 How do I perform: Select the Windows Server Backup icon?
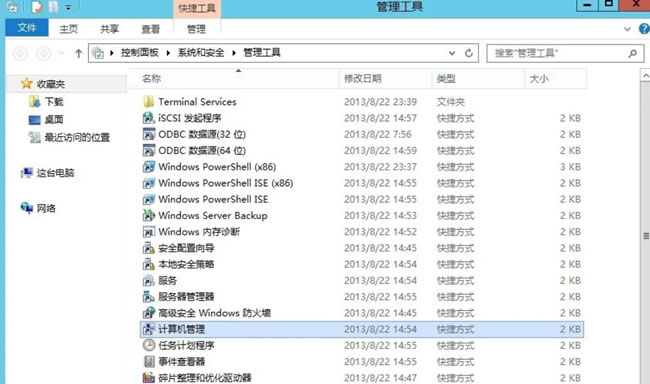[x=148, y=216]
